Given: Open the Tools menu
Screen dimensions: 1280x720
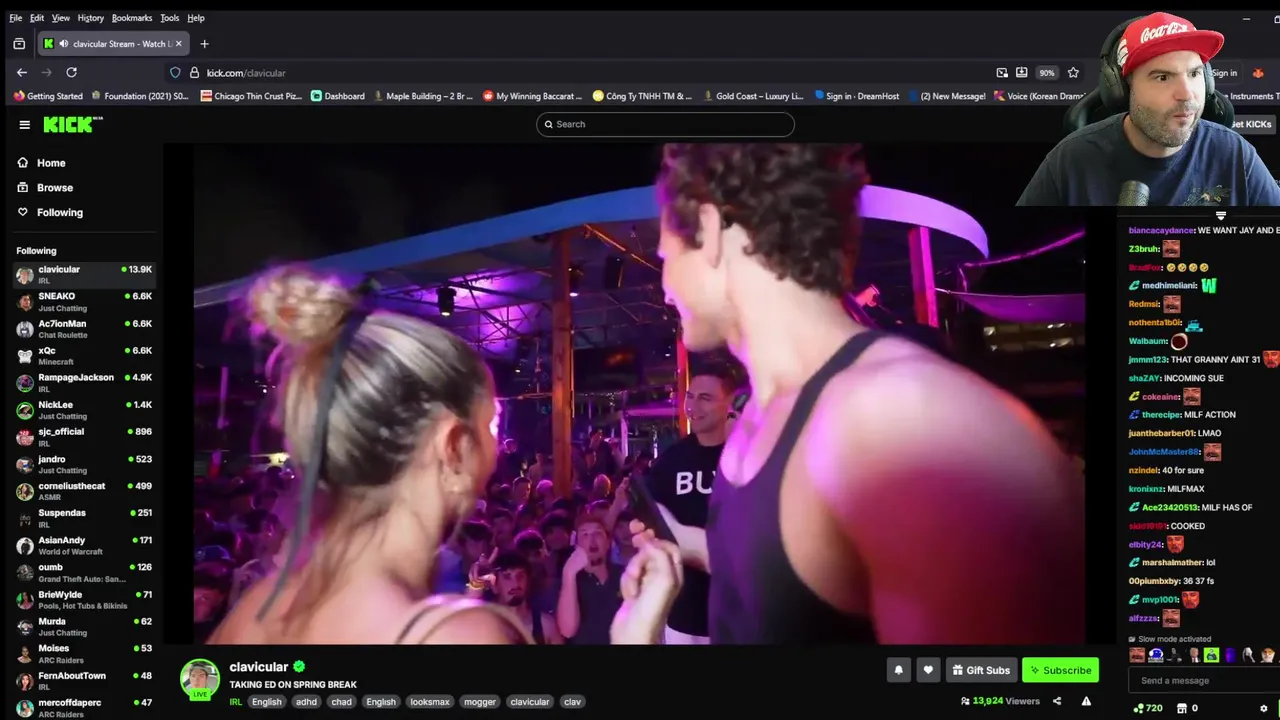Looking at the screenshot, I should (x=170, y=18).
